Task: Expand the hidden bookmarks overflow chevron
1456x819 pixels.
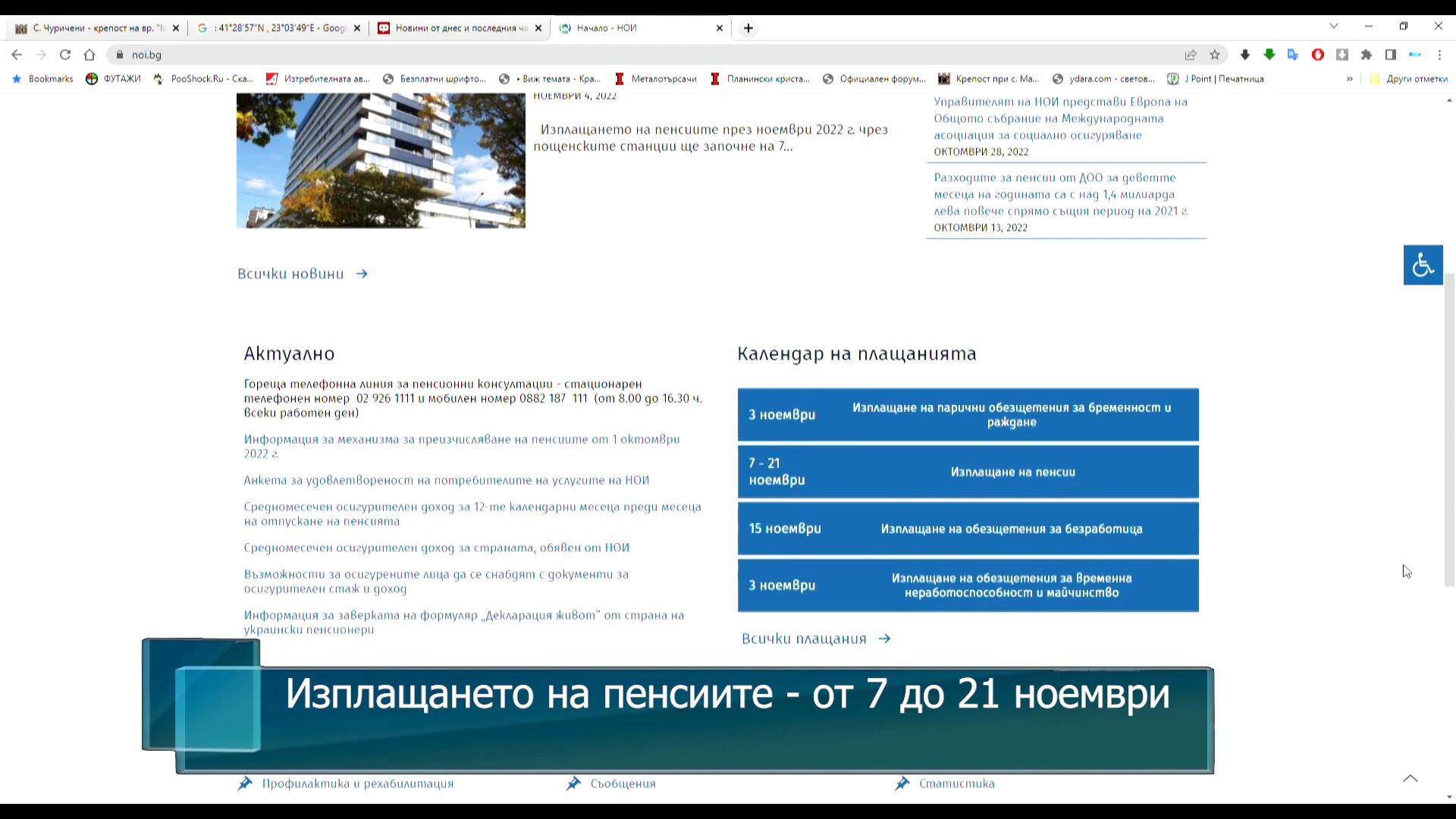Action: coord(1349,79)
